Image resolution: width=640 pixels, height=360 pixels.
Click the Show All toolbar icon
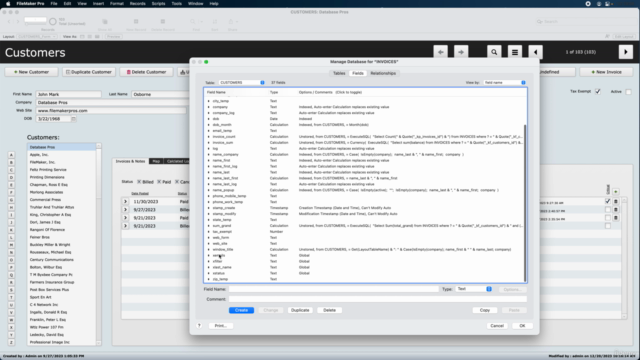(105, 22)
